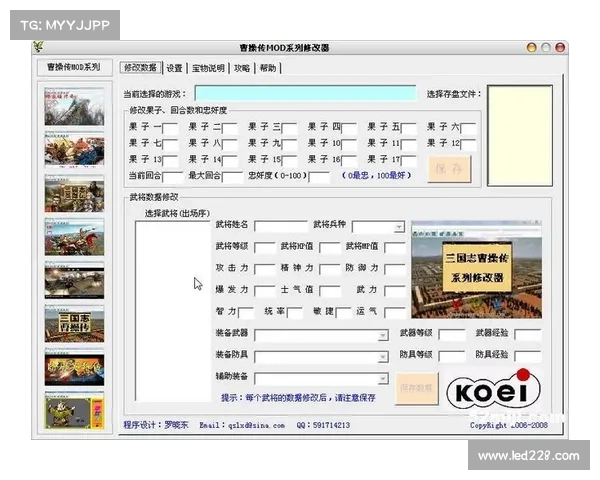Expand the 辅助装备 dropdown
Image resolution: width=600 pixels, height=480 pixels.
[x=383, y=379]
